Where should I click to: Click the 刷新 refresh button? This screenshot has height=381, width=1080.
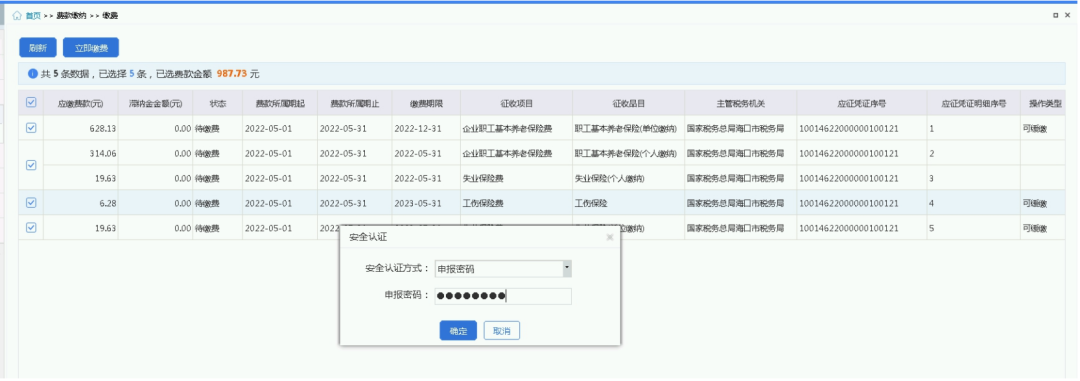pos(37,48)
